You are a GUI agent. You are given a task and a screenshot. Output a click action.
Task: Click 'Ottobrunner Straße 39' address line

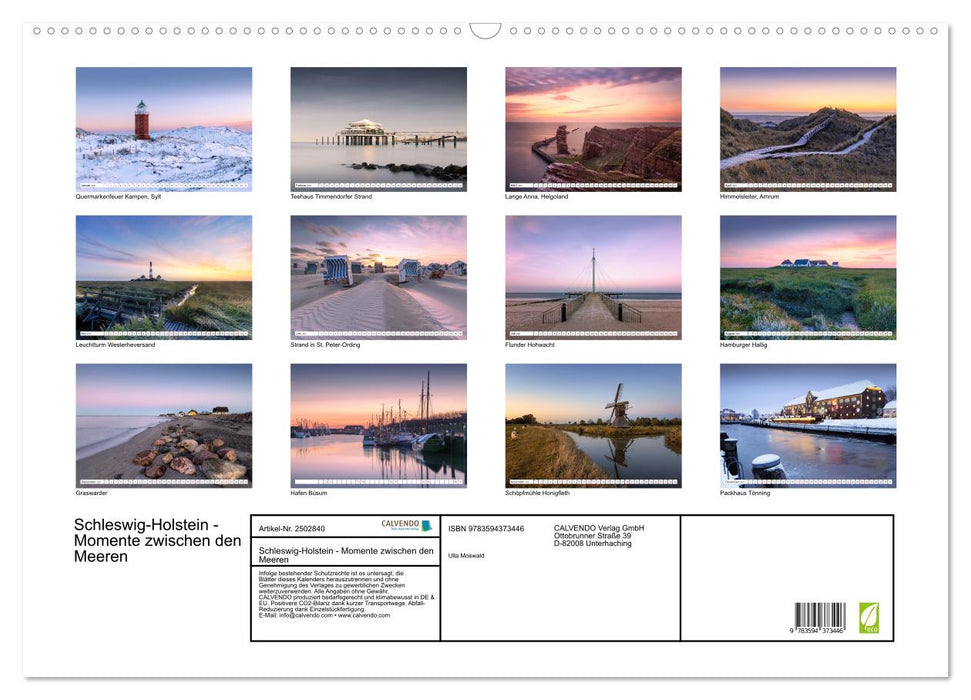tap(593, 536)
